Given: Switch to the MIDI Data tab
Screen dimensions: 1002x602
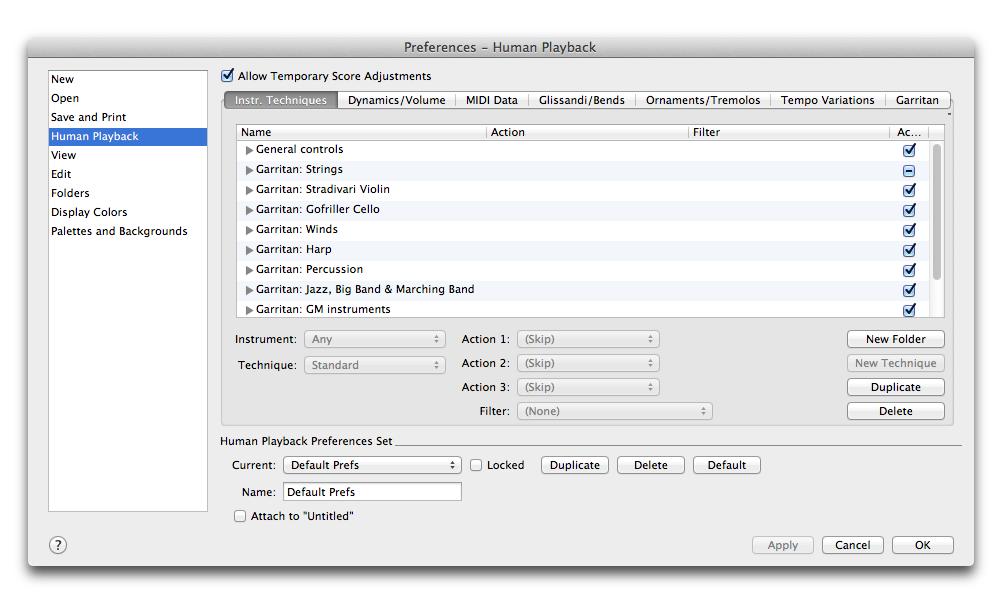Looking at the screenshot, I should [491, 100].
